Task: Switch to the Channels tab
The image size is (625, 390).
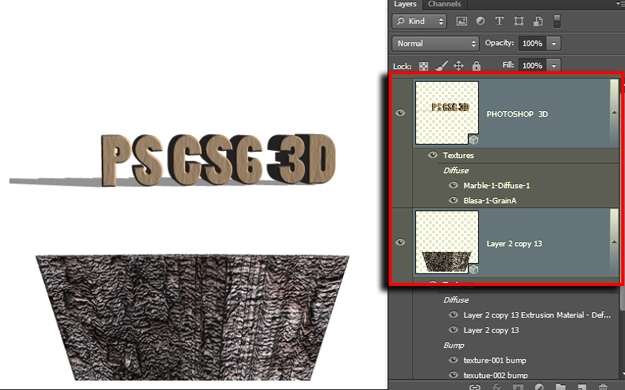Action: pyautogui.click(x=444, y=4)
